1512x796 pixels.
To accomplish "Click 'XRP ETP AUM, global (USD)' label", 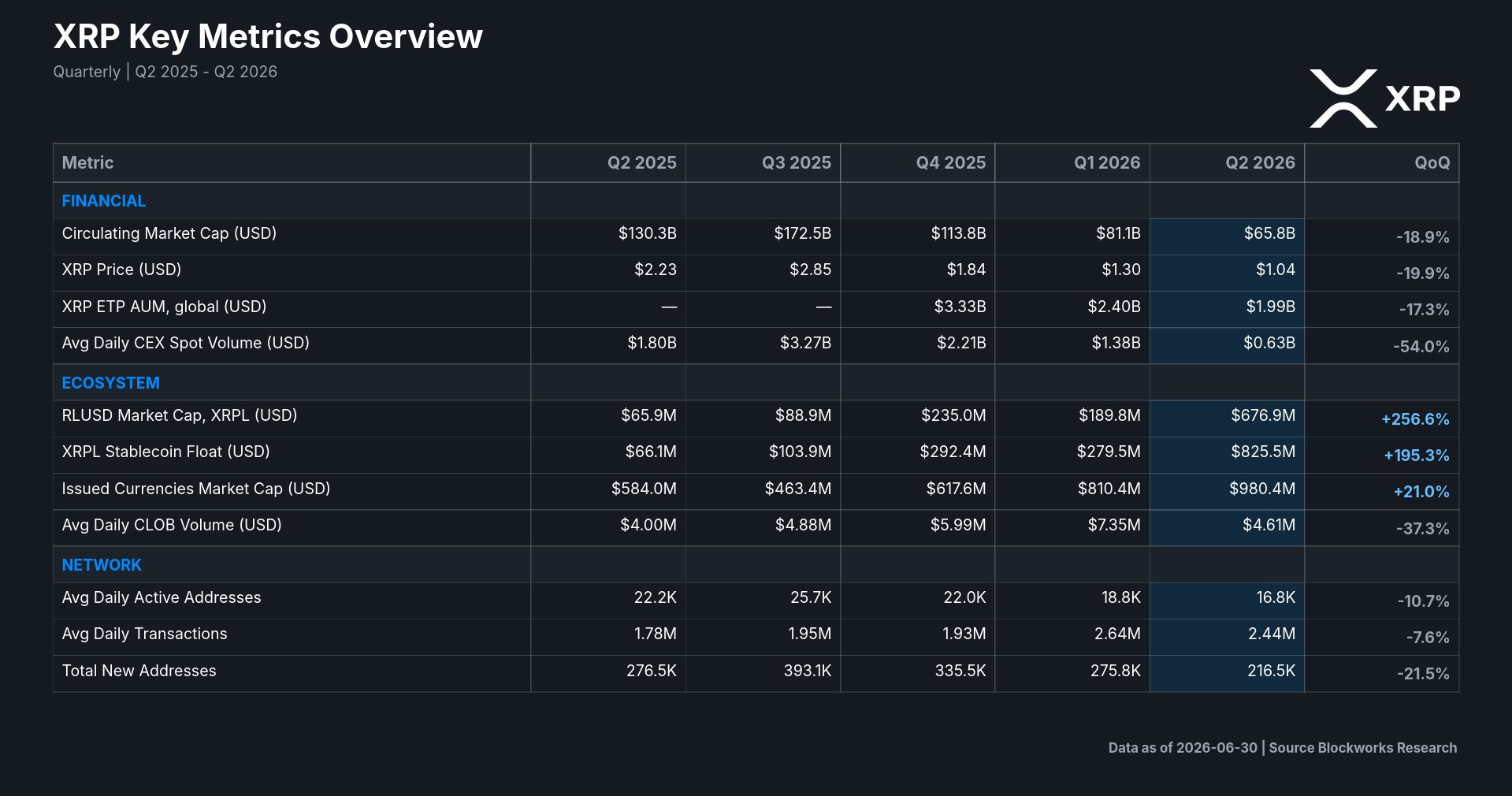I will tap(164, 307).
